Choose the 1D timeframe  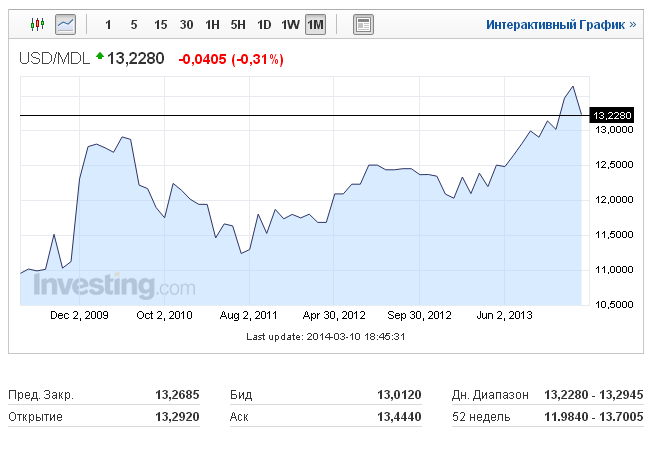pyautogui.click(x=264, y=25)
